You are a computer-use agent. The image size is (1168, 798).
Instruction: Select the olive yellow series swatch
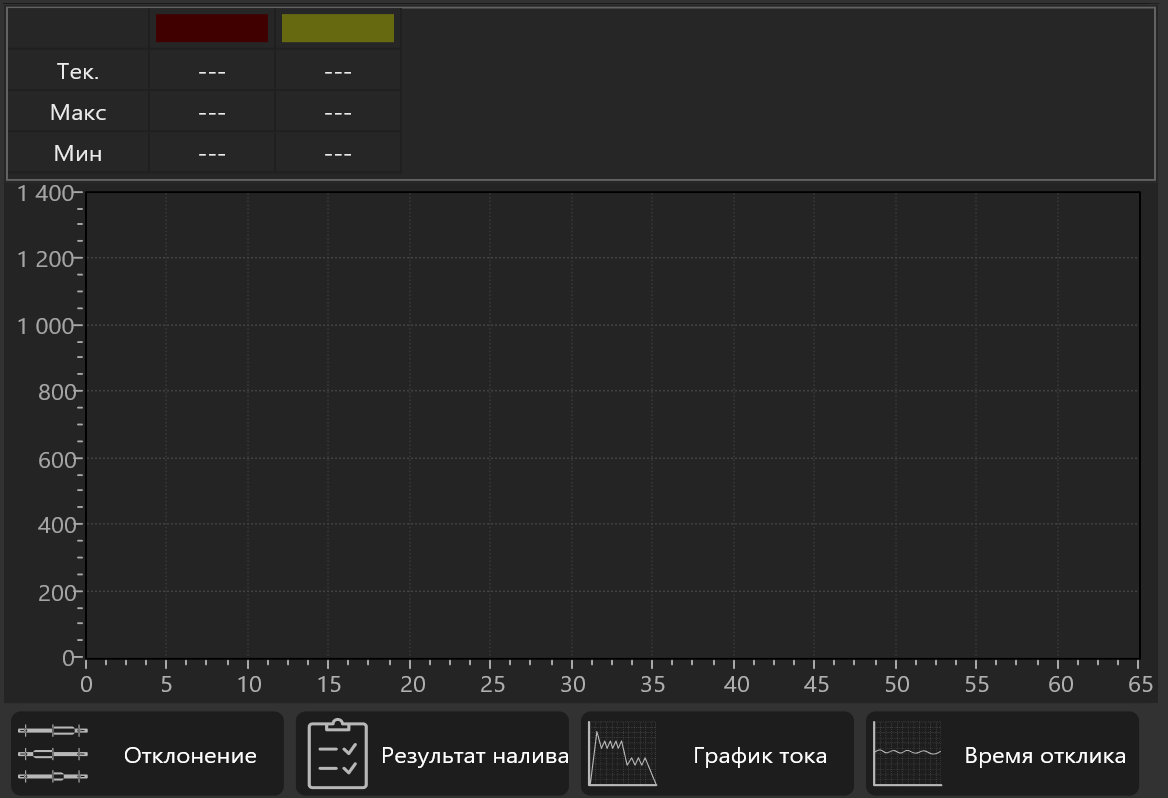point(337,28)
